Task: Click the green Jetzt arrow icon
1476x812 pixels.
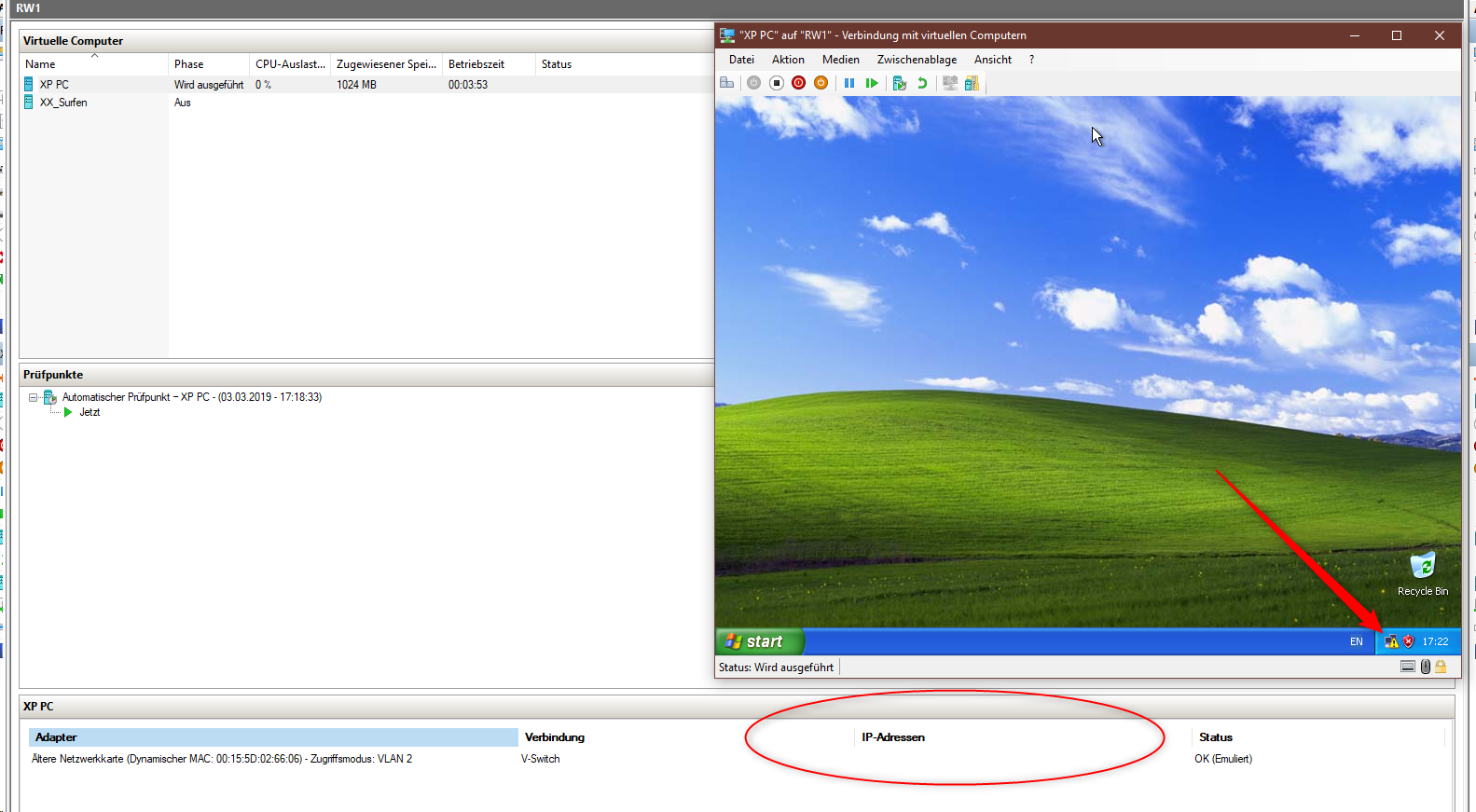Action: click(67, 412)
